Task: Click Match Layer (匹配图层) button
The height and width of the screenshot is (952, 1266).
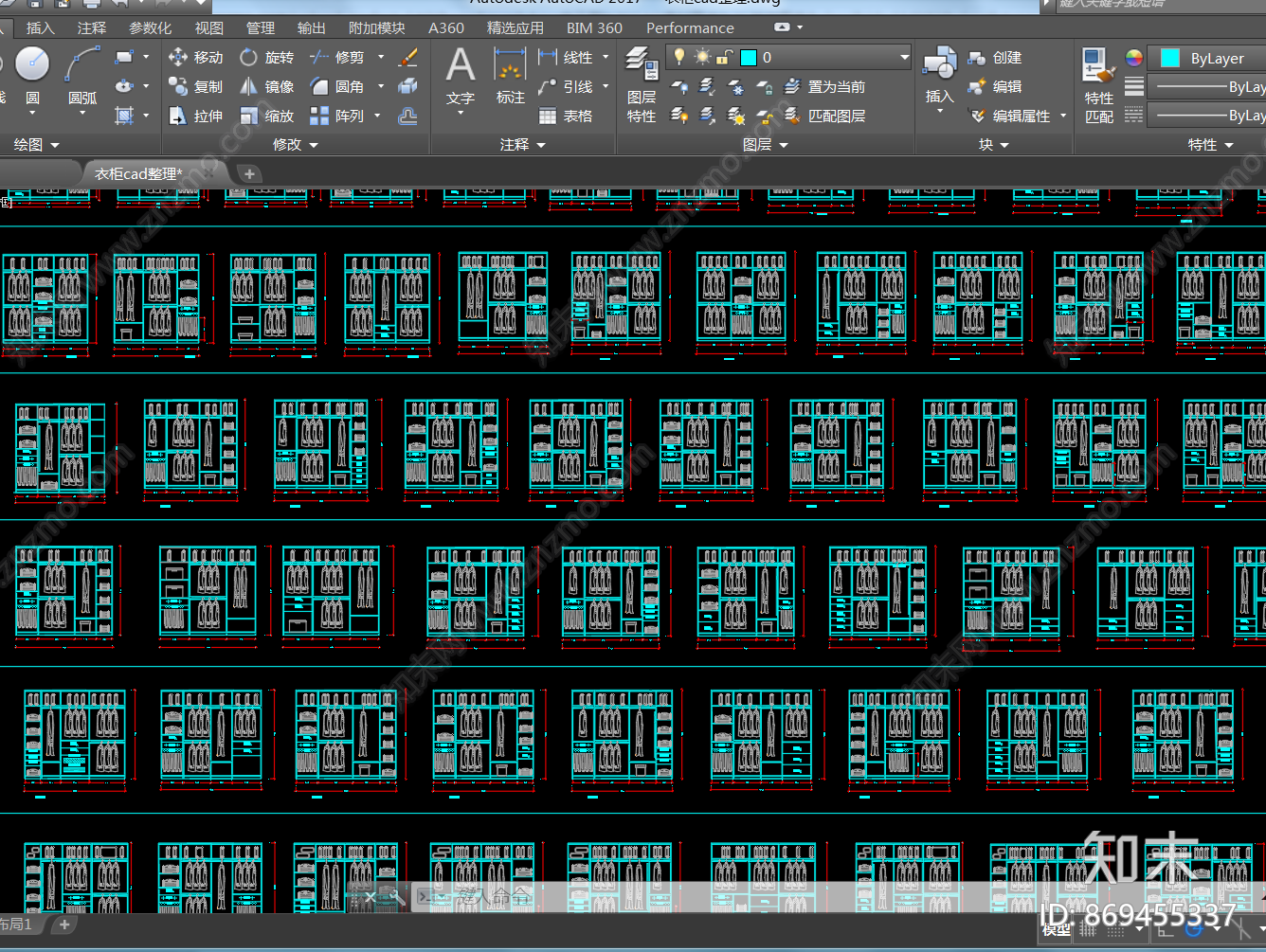Action: tap(824, 117)
